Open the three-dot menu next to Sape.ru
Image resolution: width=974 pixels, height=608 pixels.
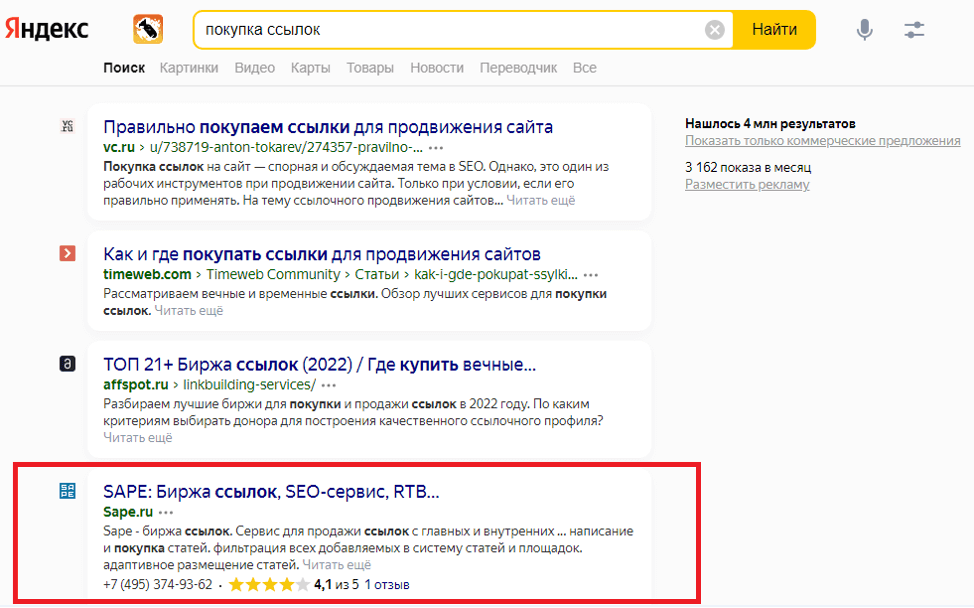(166, 513)
